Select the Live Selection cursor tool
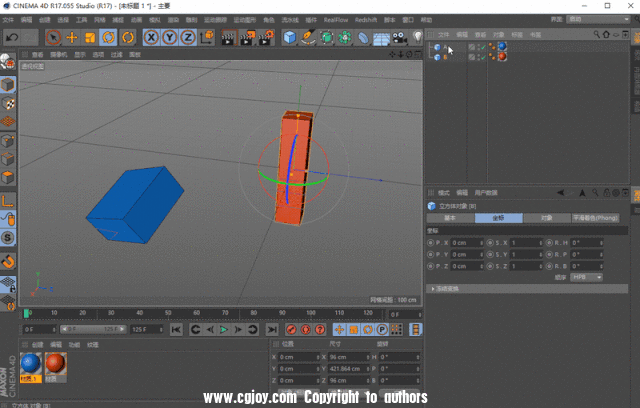Image resolution: width=640 pixels, height=408 pixels. (53, 38)
